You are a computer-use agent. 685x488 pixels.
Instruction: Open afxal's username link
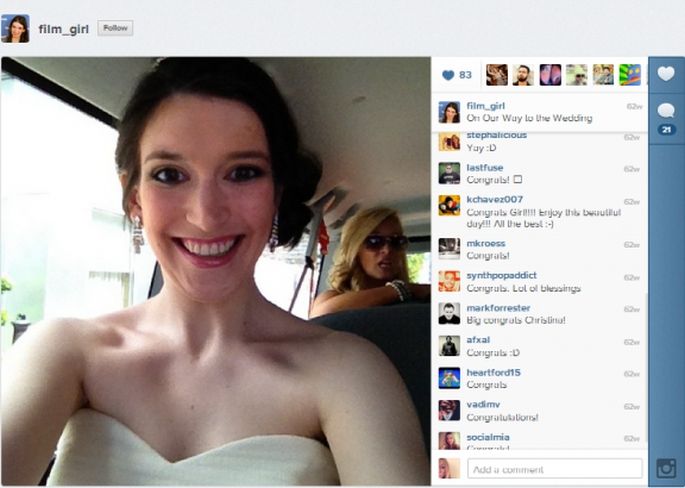(479, 340)
